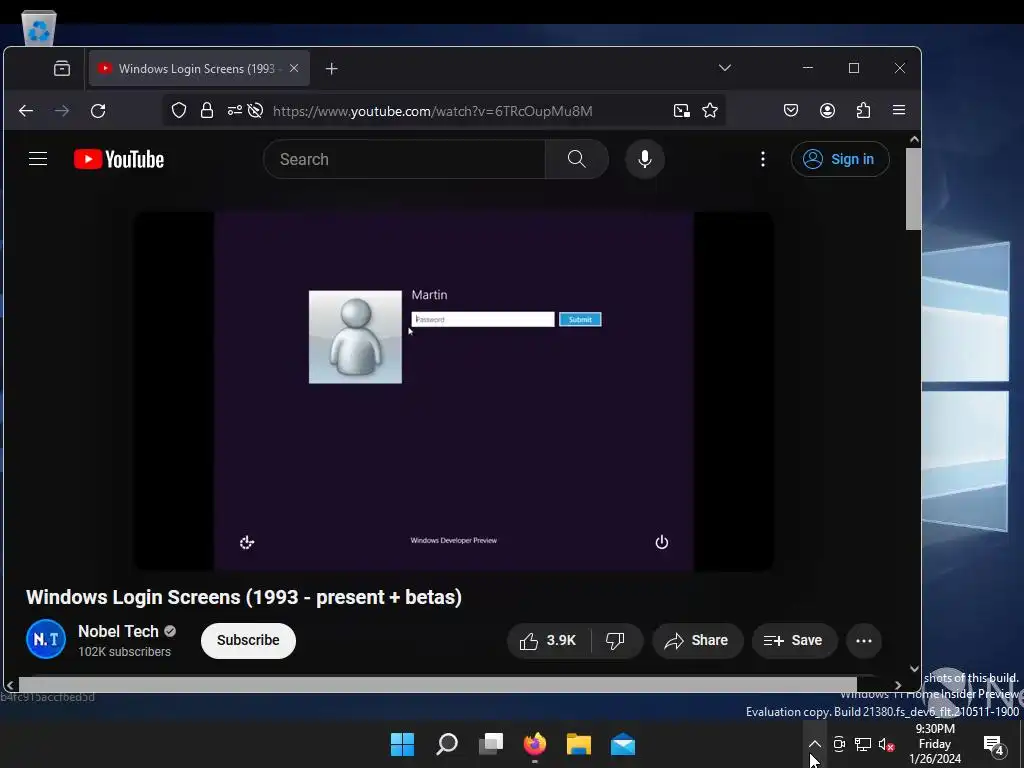Subscribe to Nobel Tech
1024x768 pixels.
click(248, 640)
